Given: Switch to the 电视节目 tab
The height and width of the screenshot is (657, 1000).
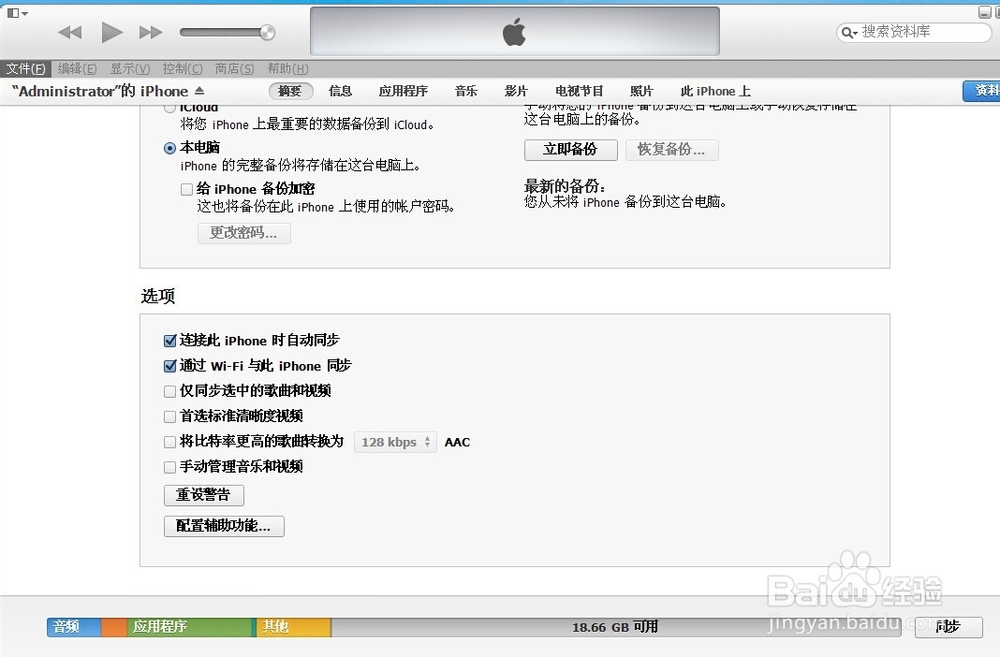Looking at the screenshot, I should tap(579, 91).
